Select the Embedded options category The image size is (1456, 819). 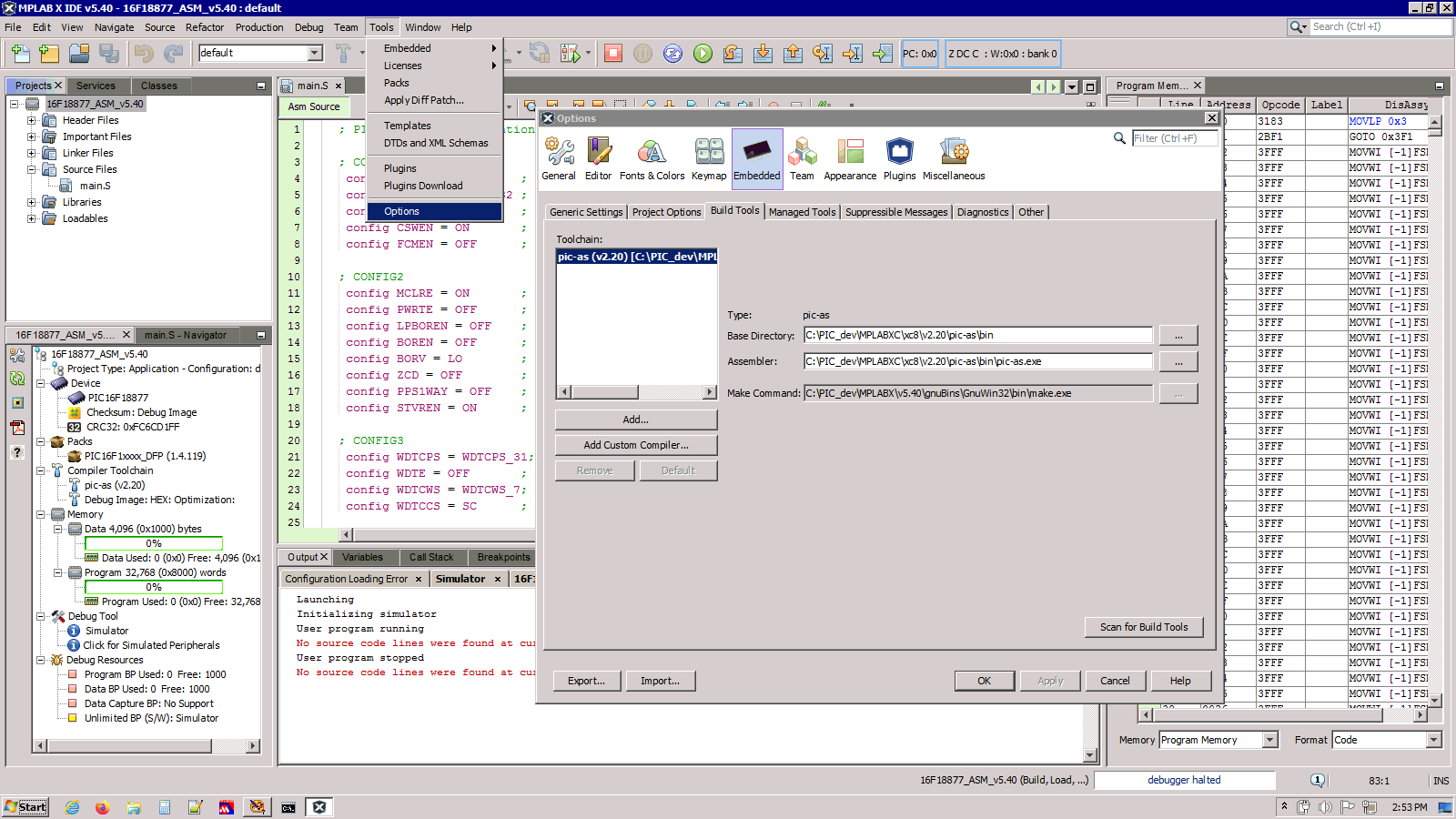pyautogui.click(x=757, y=159)
